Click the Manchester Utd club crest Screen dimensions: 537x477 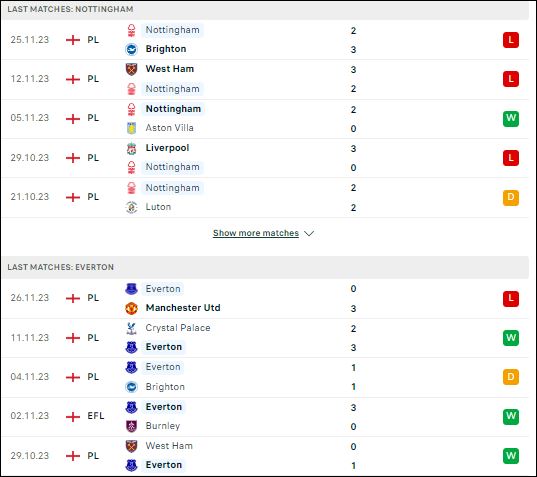point(132,308)
